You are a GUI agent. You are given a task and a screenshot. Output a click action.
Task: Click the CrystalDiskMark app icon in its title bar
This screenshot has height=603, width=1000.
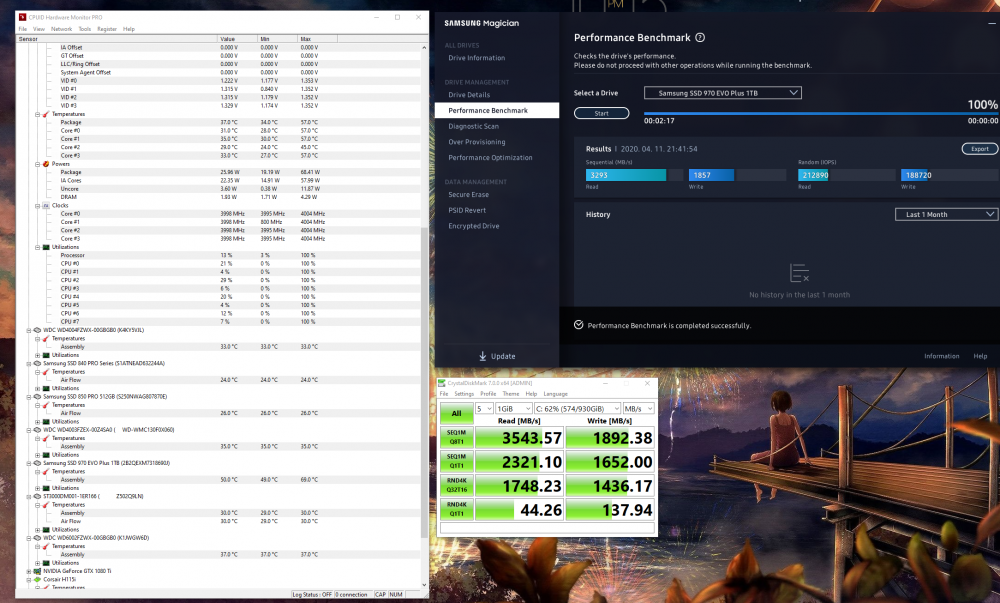(x=441, y=383)
